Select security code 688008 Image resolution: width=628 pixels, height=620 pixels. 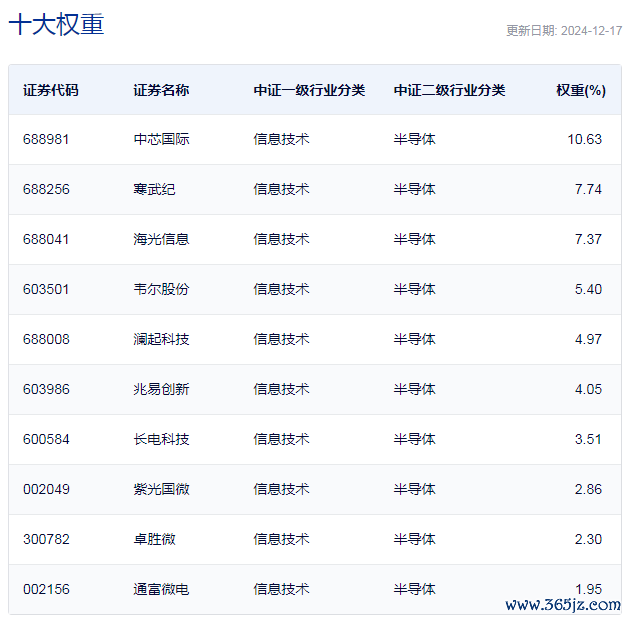[46, 339]
